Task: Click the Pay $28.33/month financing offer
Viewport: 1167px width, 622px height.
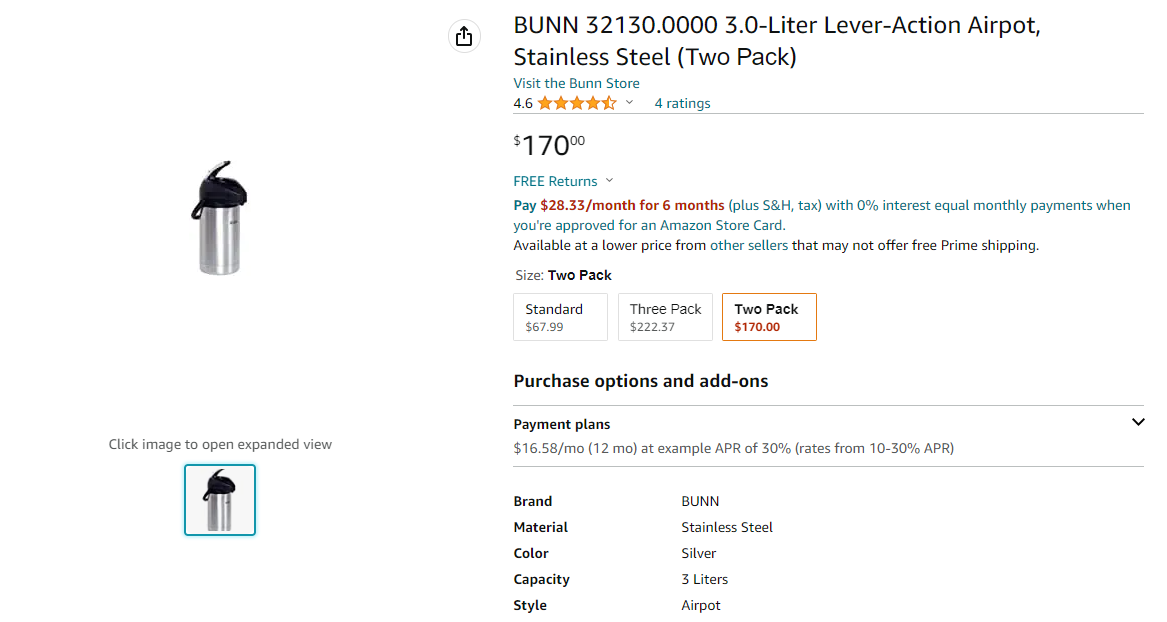Action: [822, 215]
